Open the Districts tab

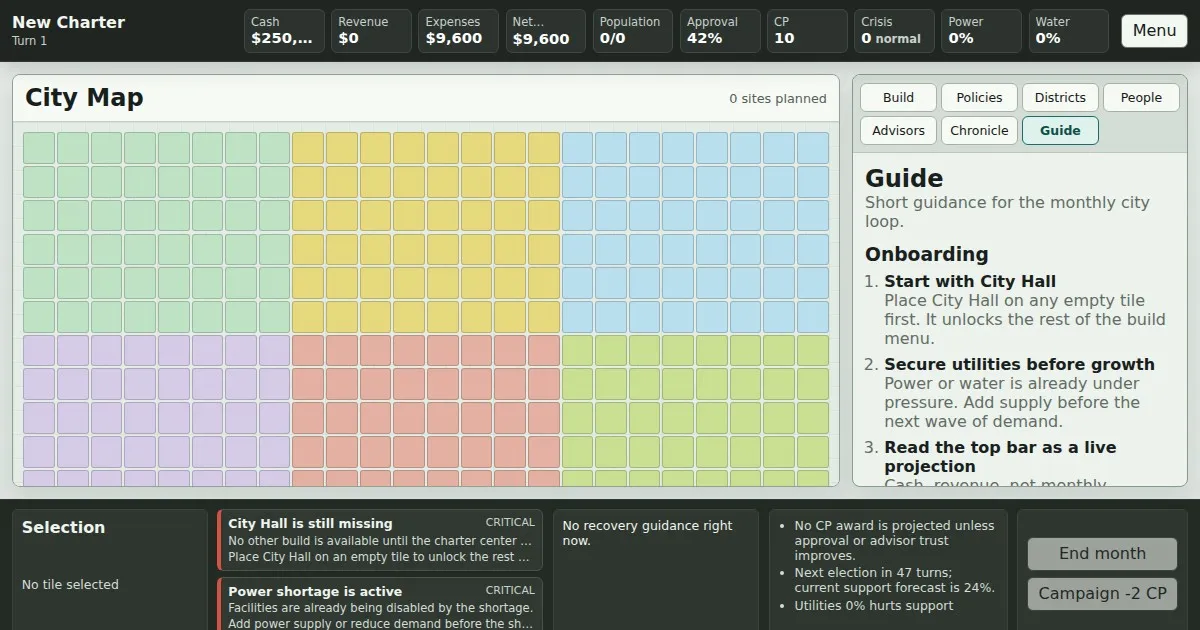click(1060, 97)
